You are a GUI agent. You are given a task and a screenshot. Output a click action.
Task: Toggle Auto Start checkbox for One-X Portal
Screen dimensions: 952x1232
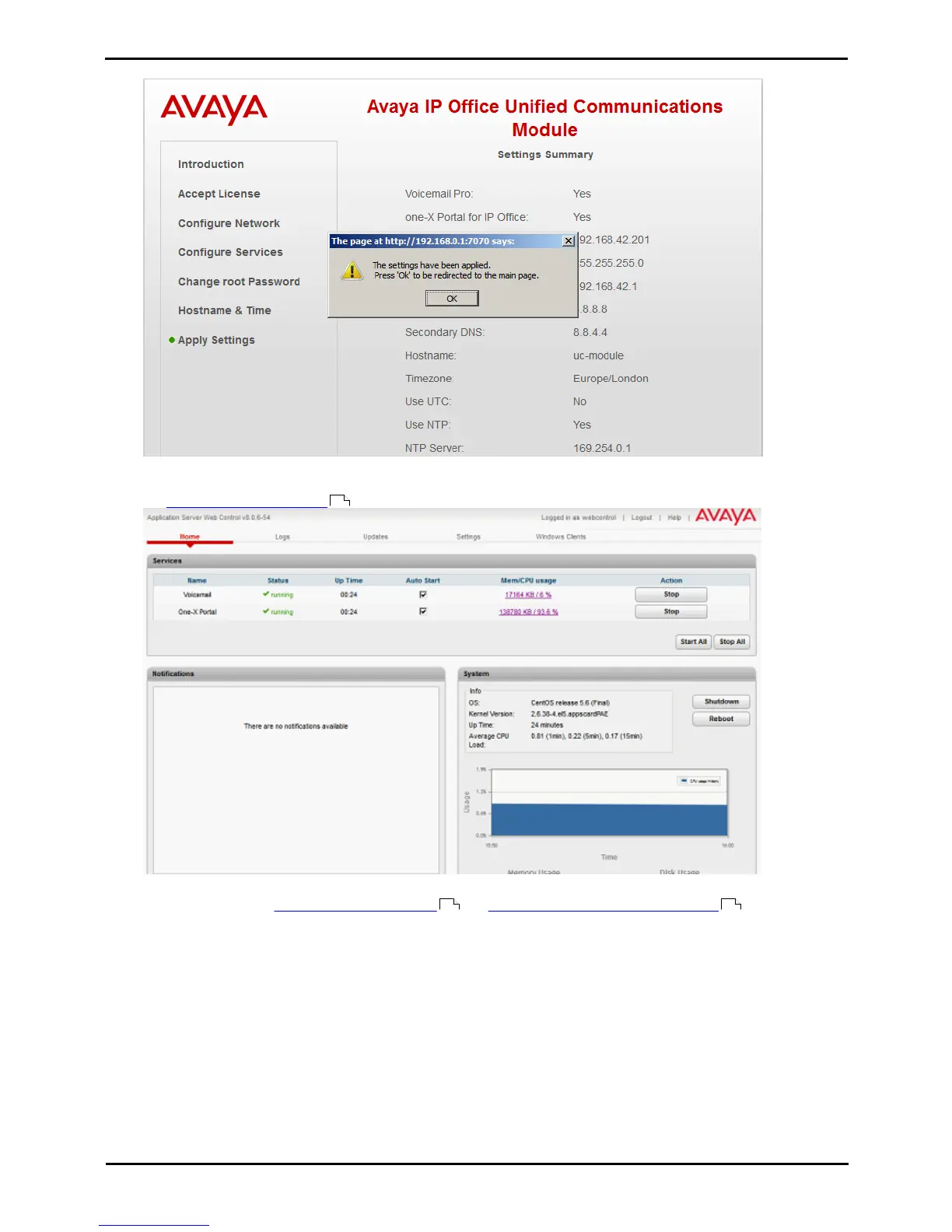click(x=423, y=611)
